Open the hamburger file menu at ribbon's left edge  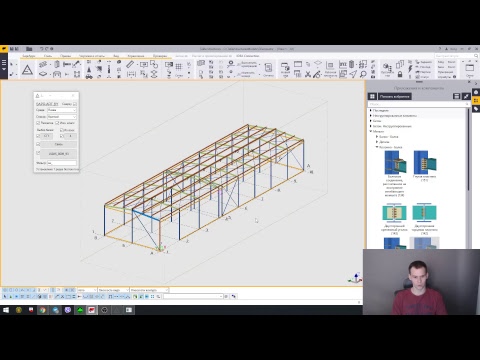coord(4,64)
